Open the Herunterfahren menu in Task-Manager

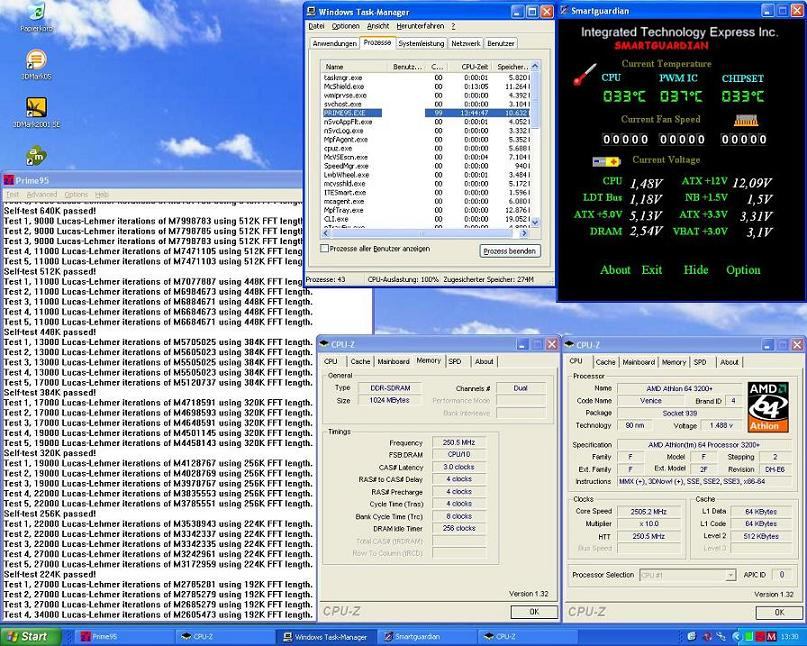pyautogui.click(x=420, y=26)
